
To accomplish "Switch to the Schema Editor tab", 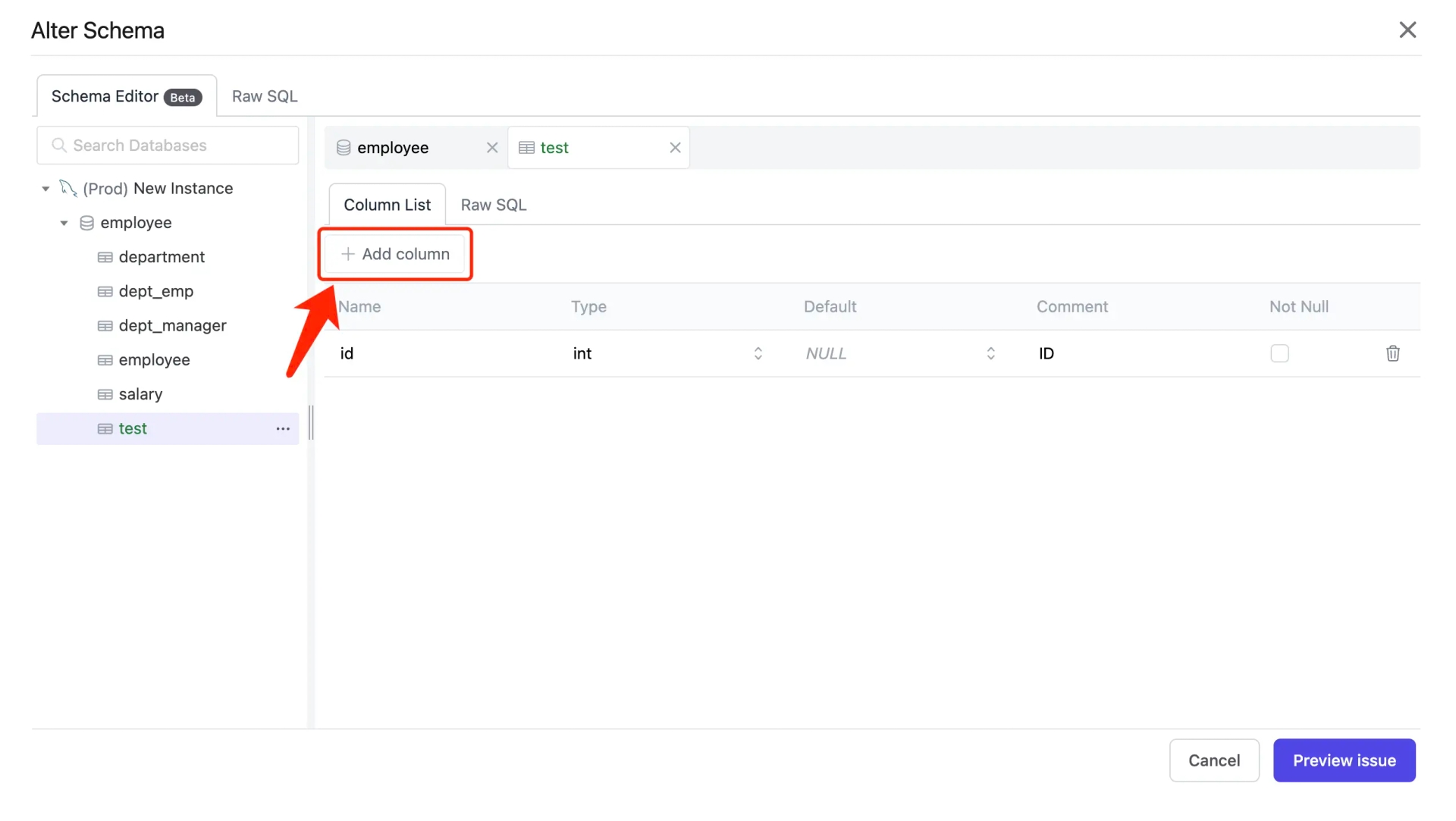I will tap(127, 96).
